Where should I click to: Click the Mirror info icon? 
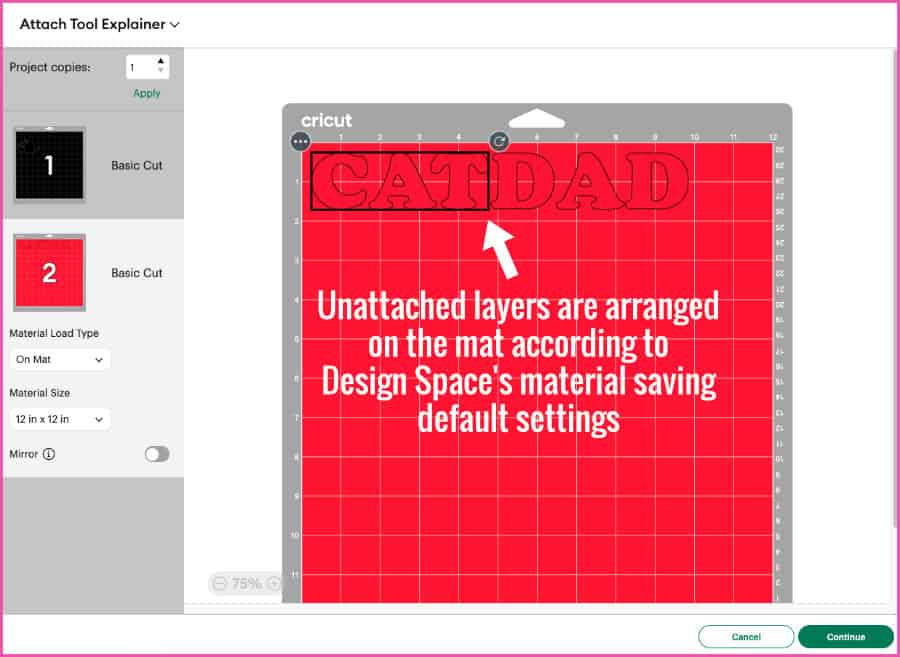[49, 454]
